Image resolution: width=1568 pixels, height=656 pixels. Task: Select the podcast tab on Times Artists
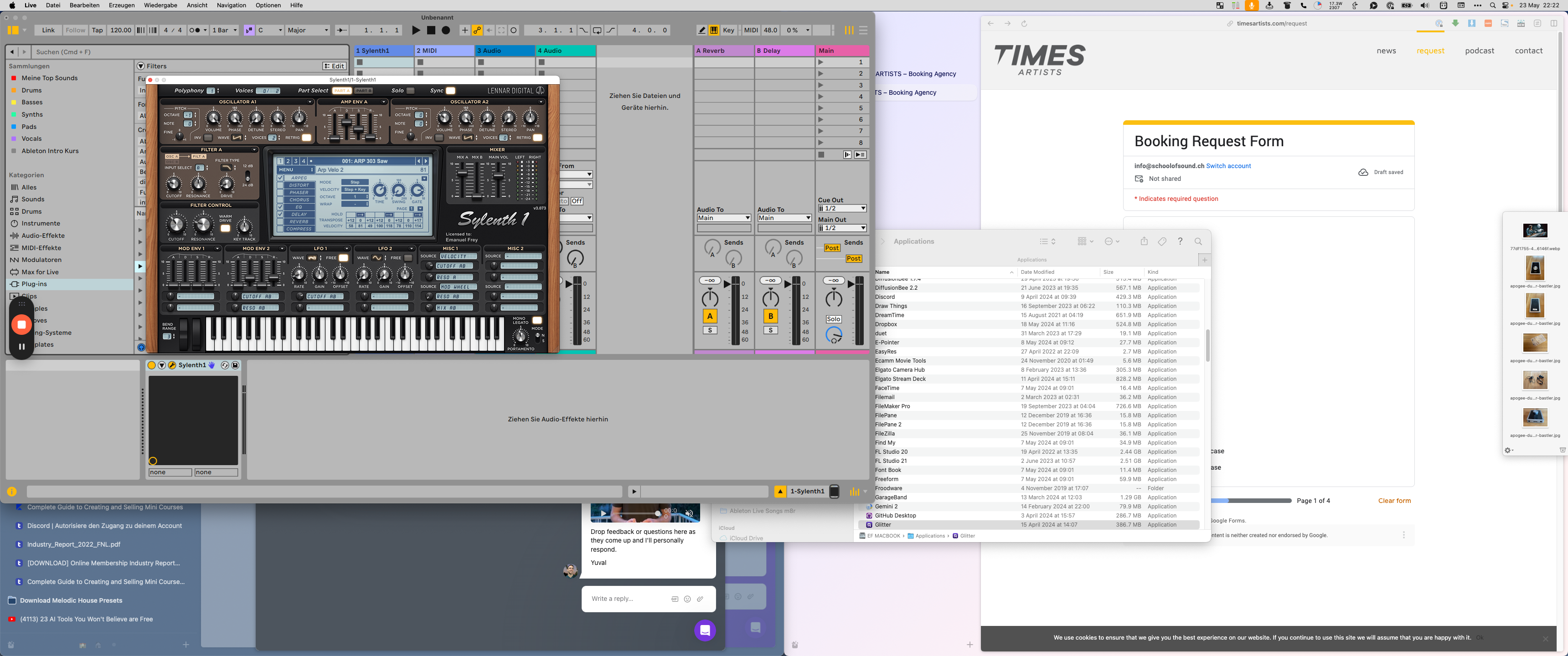point(1479,51)
